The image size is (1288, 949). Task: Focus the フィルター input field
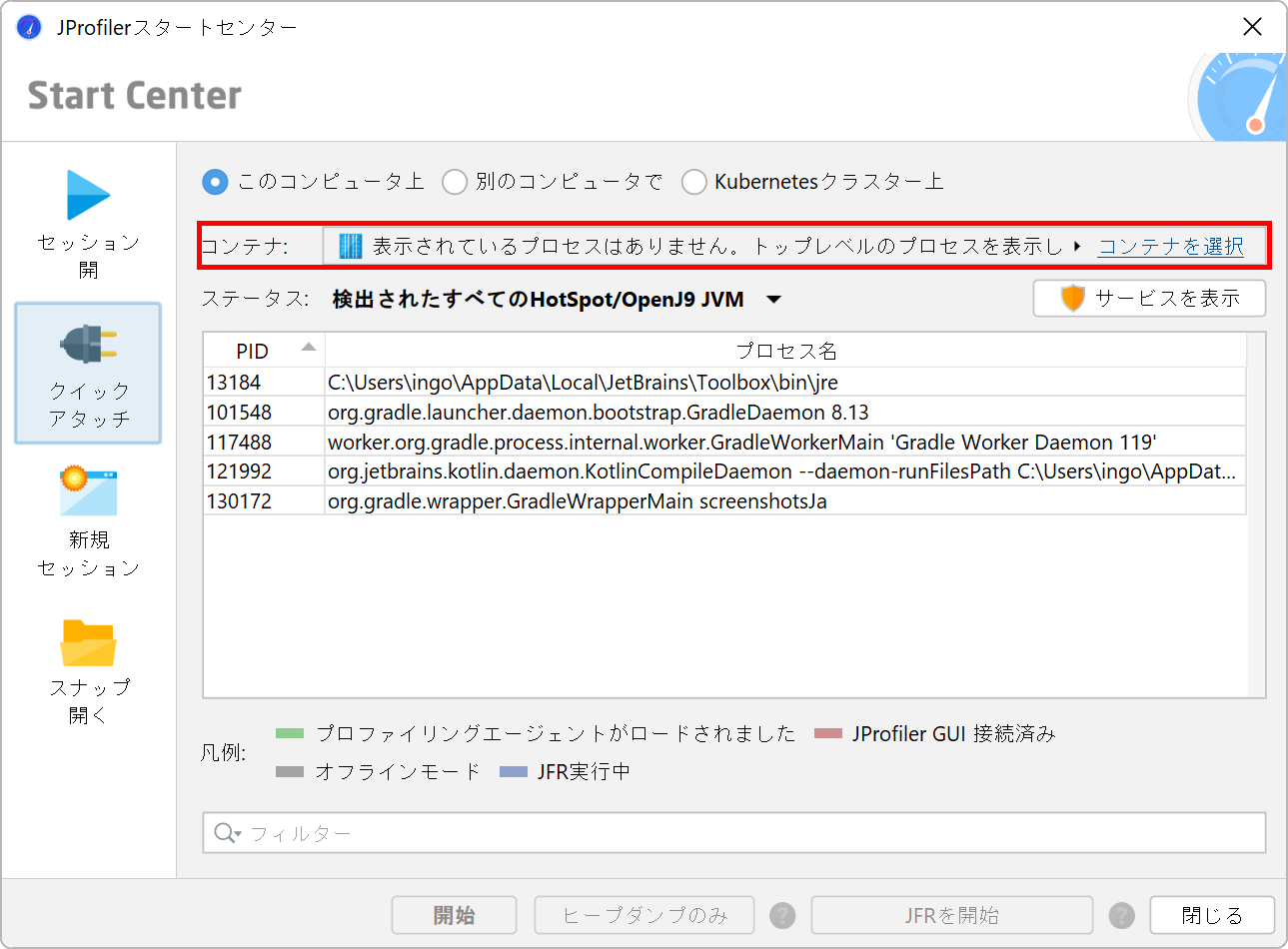tap(734, 833)
